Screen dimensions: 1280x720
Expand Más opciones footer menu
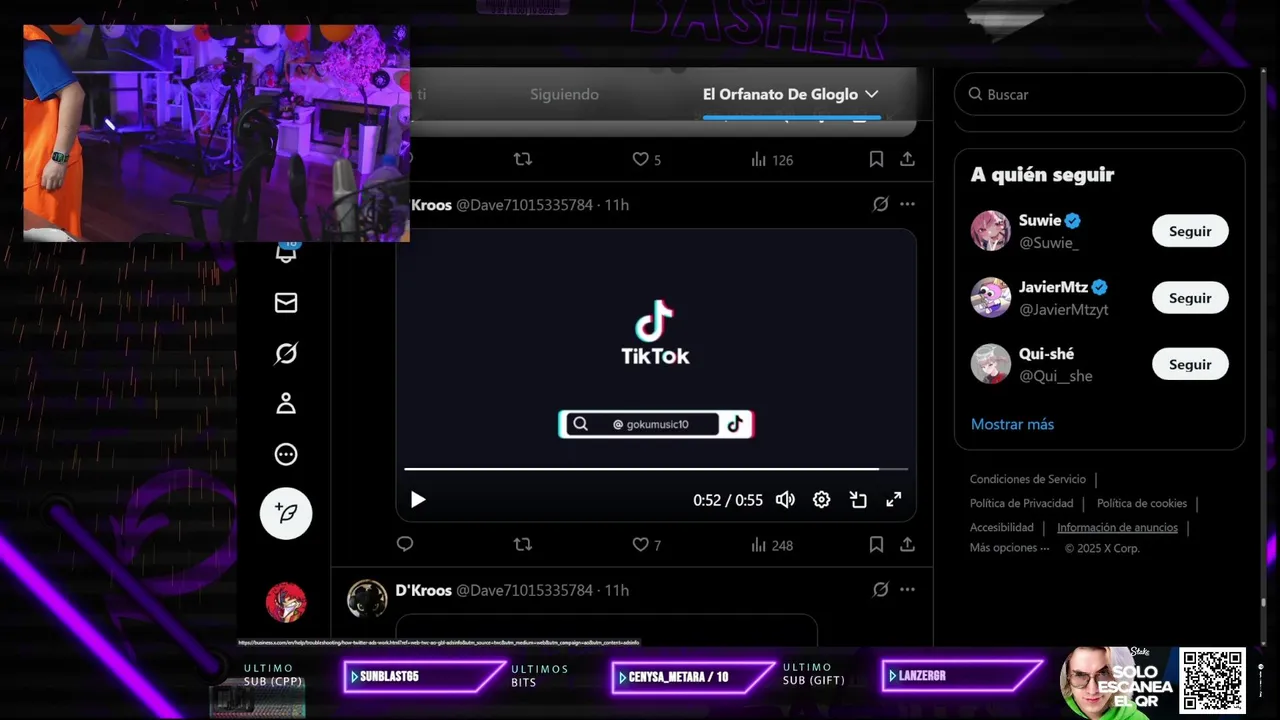[1009, 548]
